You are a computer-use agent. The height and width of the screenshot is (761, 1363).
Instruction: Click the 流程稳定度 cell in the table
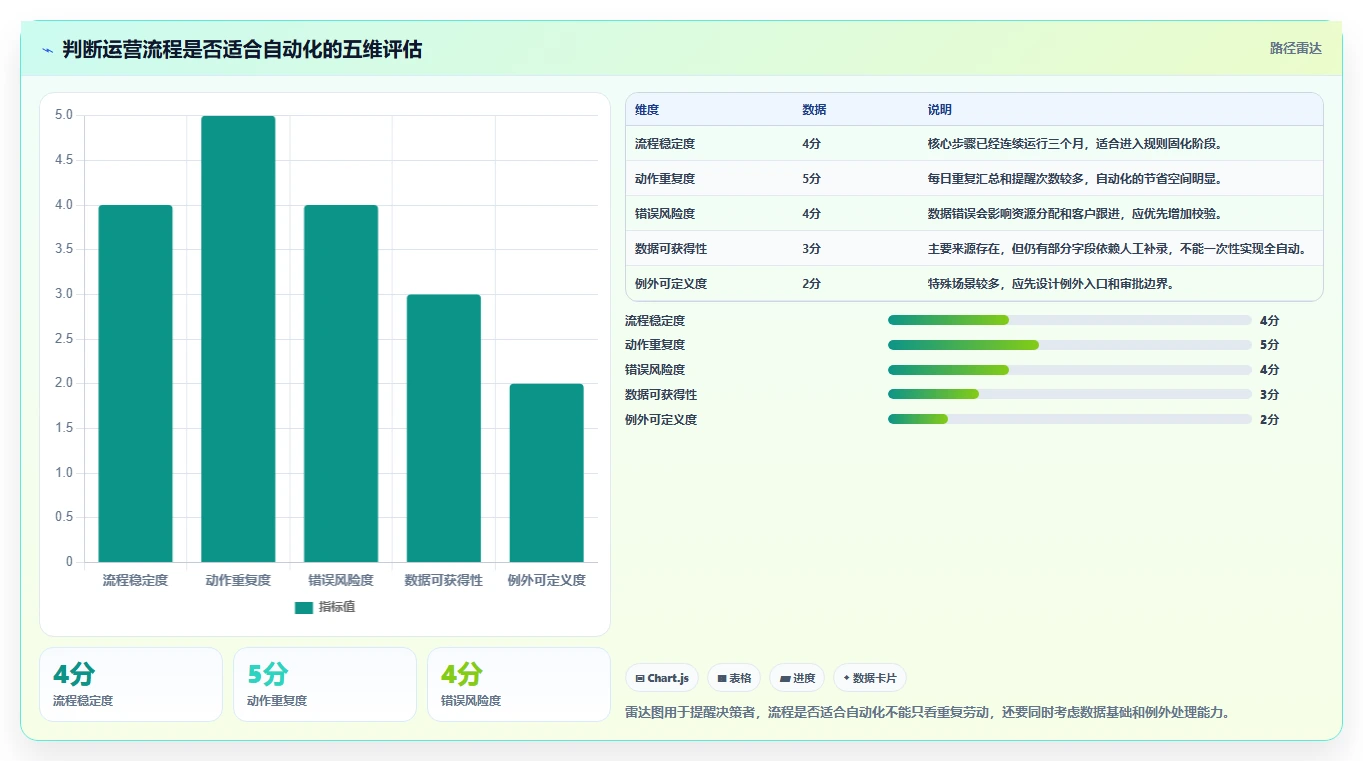(665, 144)
